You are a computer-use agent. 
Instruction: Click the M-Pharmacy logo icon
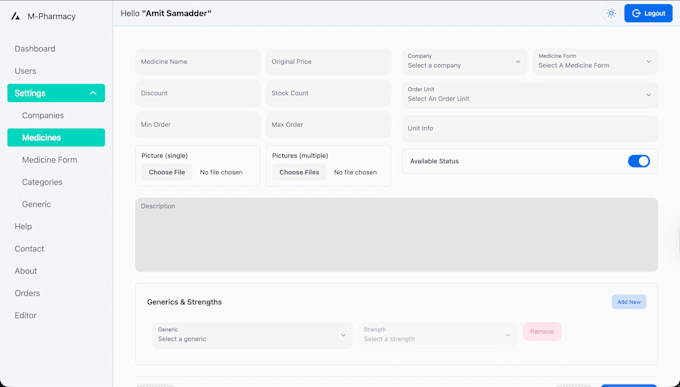tap(16, 16)
